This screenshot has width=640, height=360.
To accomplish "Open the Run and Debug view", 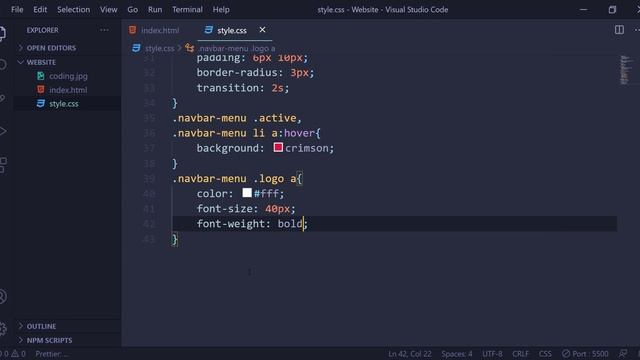I will coord(3,131).
